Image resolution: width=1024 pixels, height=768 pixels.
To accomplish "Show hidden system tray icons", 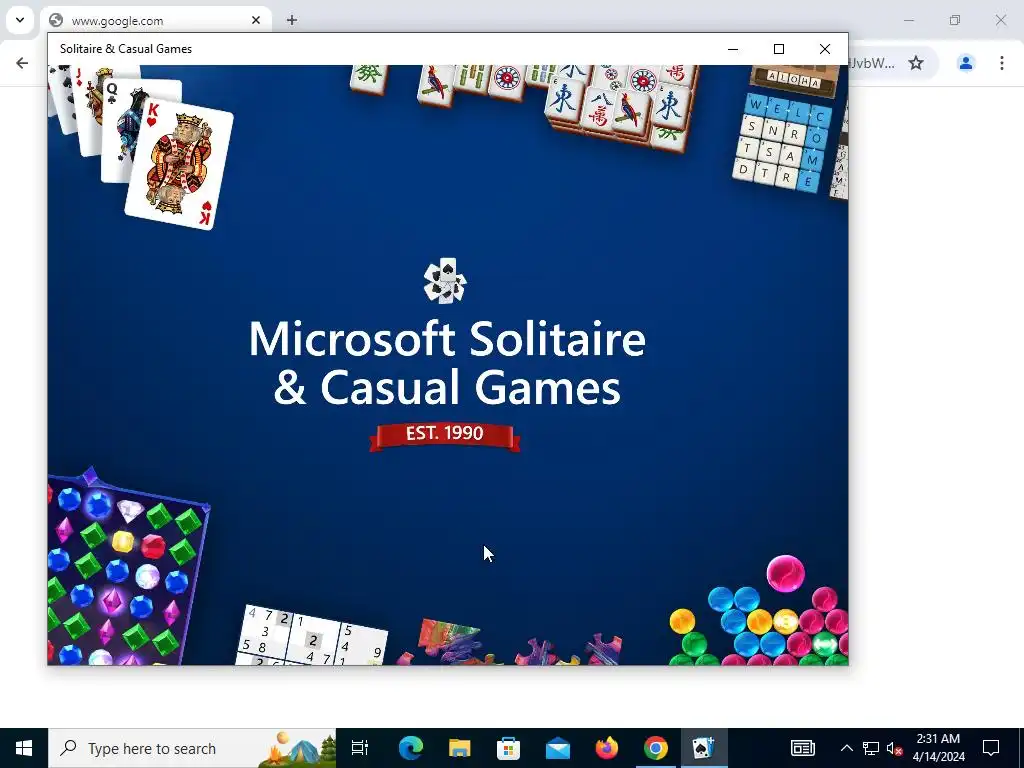I will pos(846,748).
